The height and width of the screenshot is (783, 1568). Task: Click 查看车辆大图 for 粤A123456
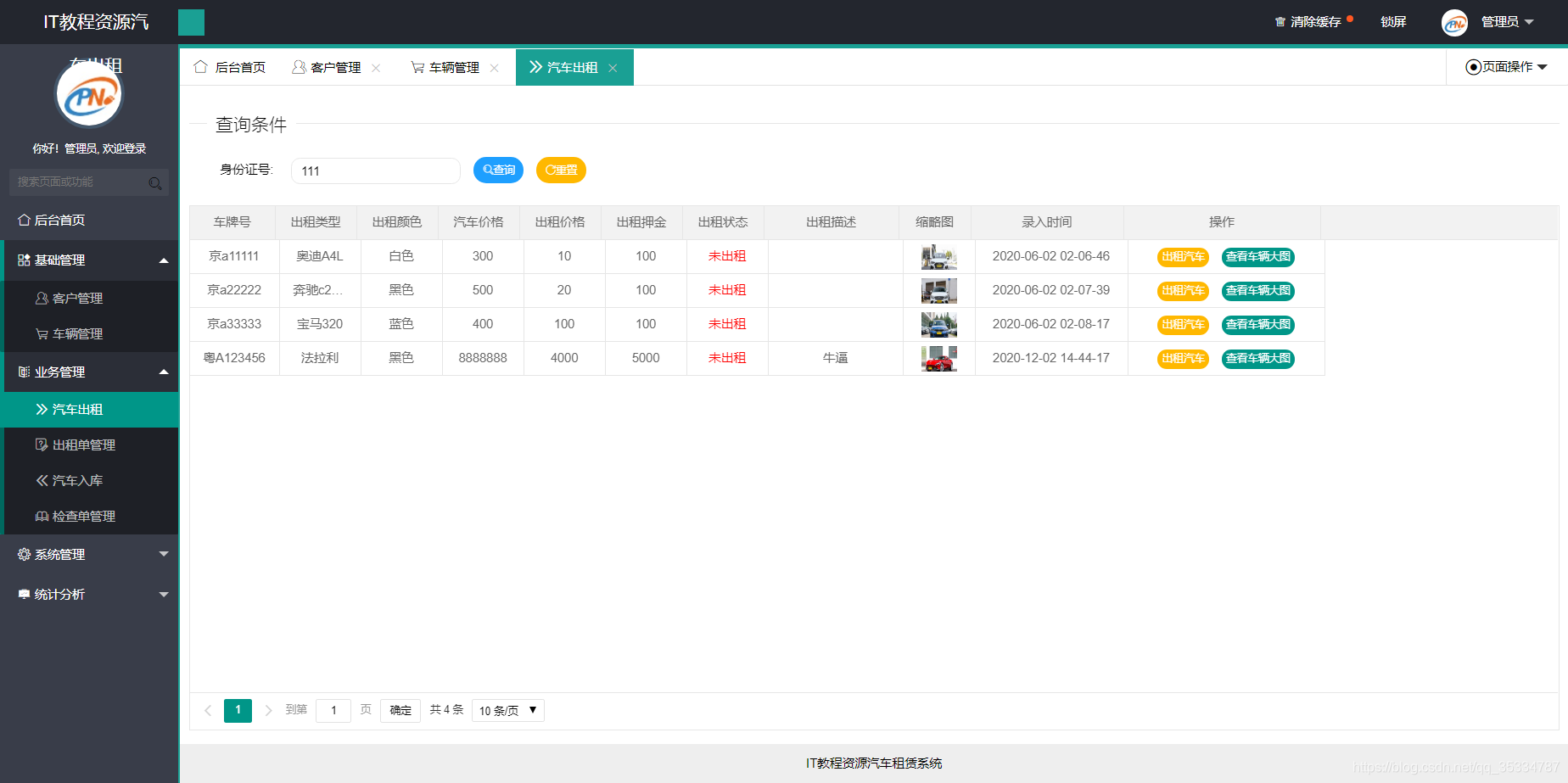click(x=1258, y=358)
